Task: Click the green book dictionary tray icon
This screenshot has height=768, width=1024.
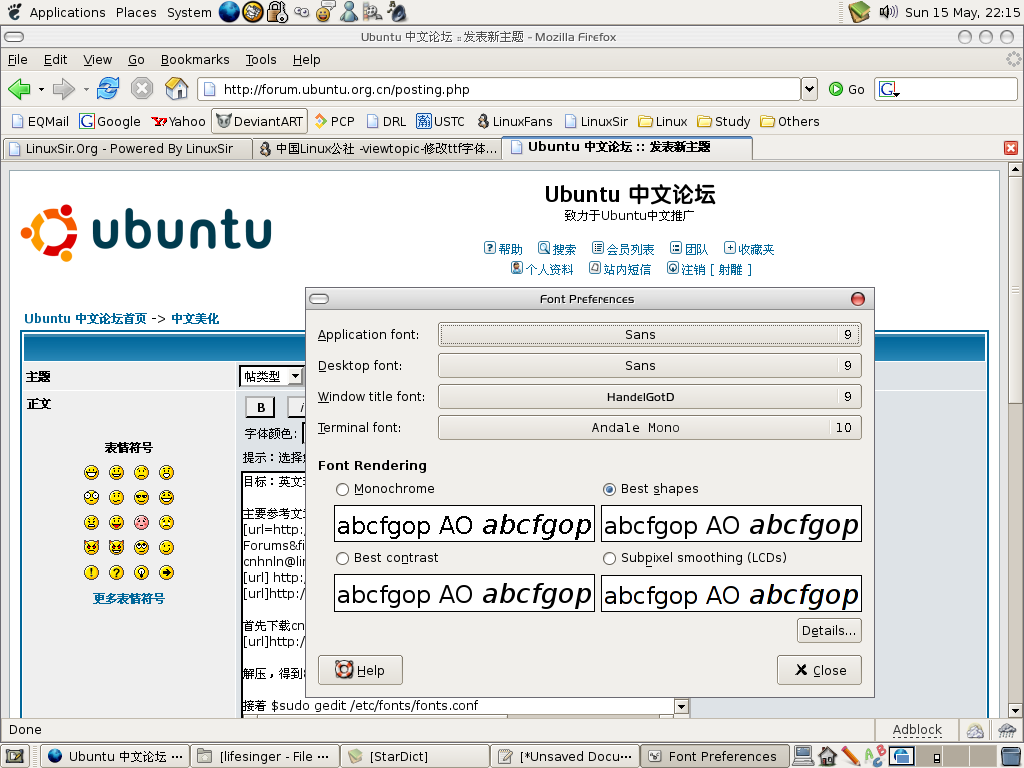Action: tap(859, 12)
